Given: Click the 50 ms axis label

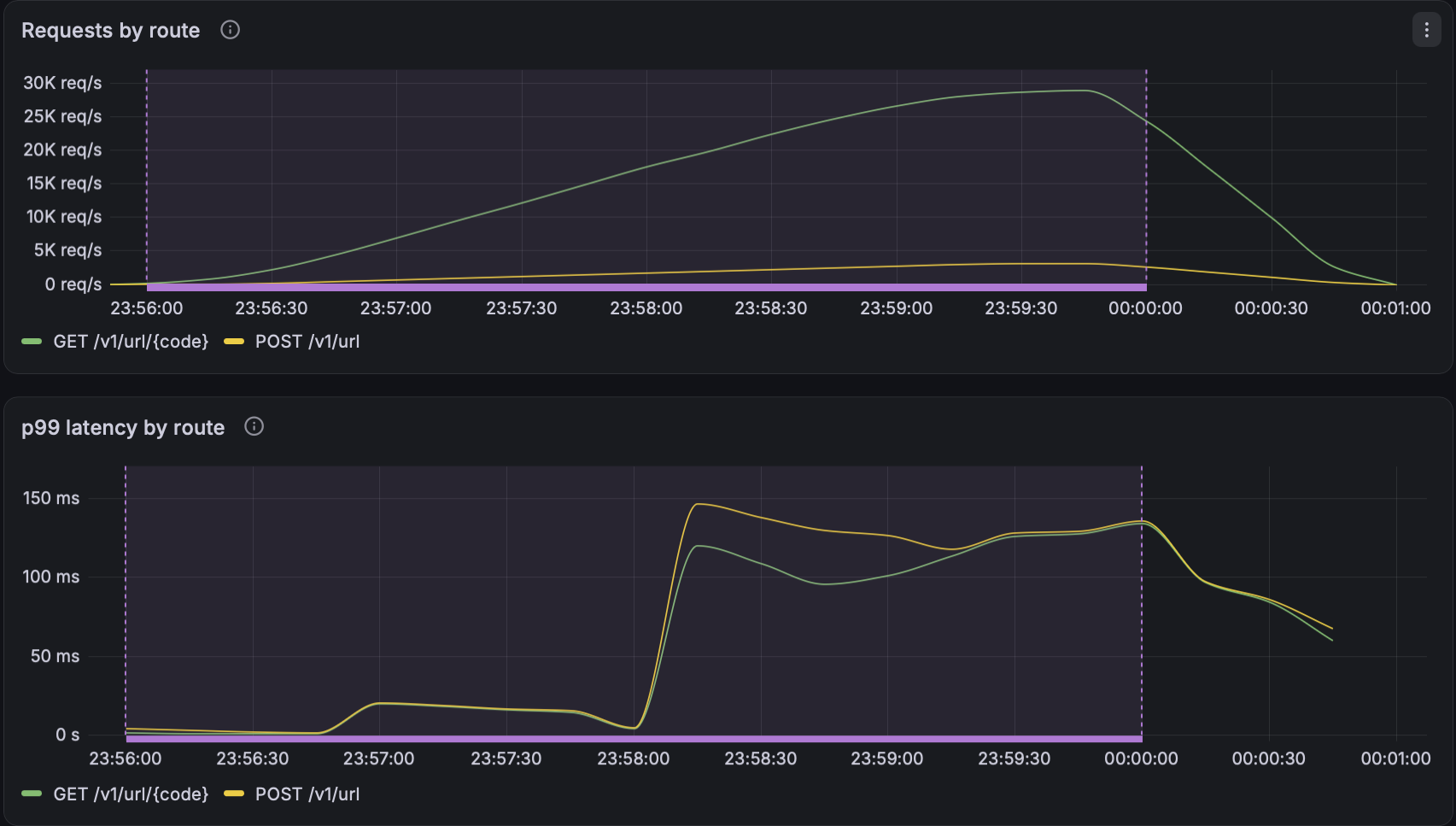Looking at the screenshot, I should tap(56, 656).
